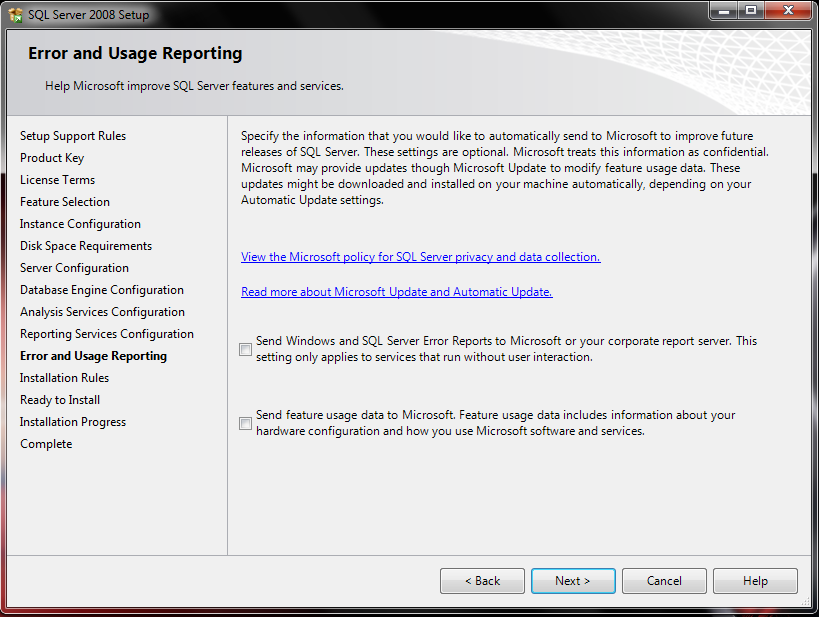Select Product Key step in sidebar
This screenshot has width=819, height=617.
(x=52, y=158)
